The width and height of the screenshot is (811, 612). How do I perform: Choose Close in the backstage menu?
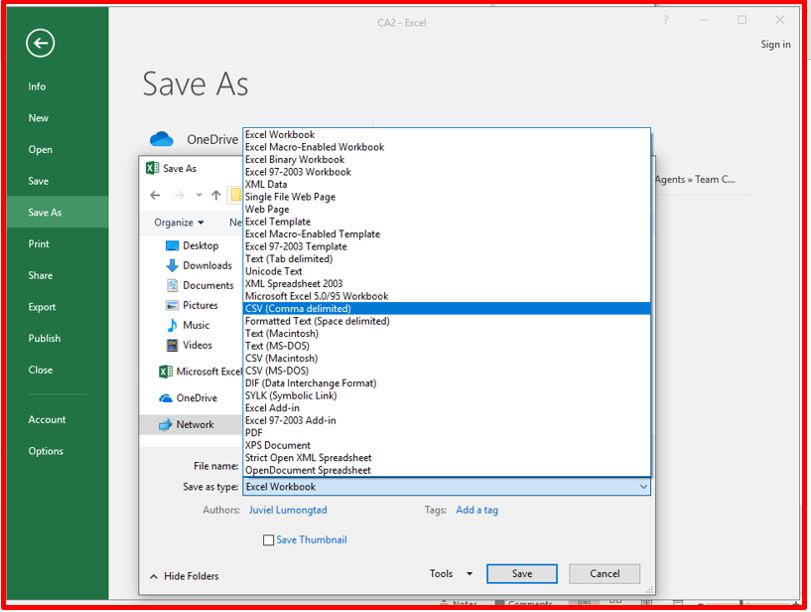57,370
